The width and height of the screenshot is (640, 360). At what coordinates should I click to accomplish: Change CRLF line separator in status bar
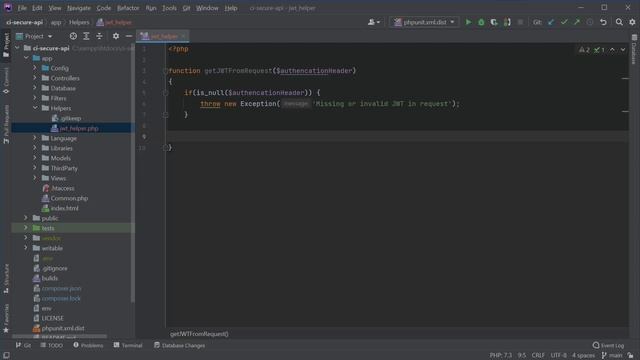point(538,356)
